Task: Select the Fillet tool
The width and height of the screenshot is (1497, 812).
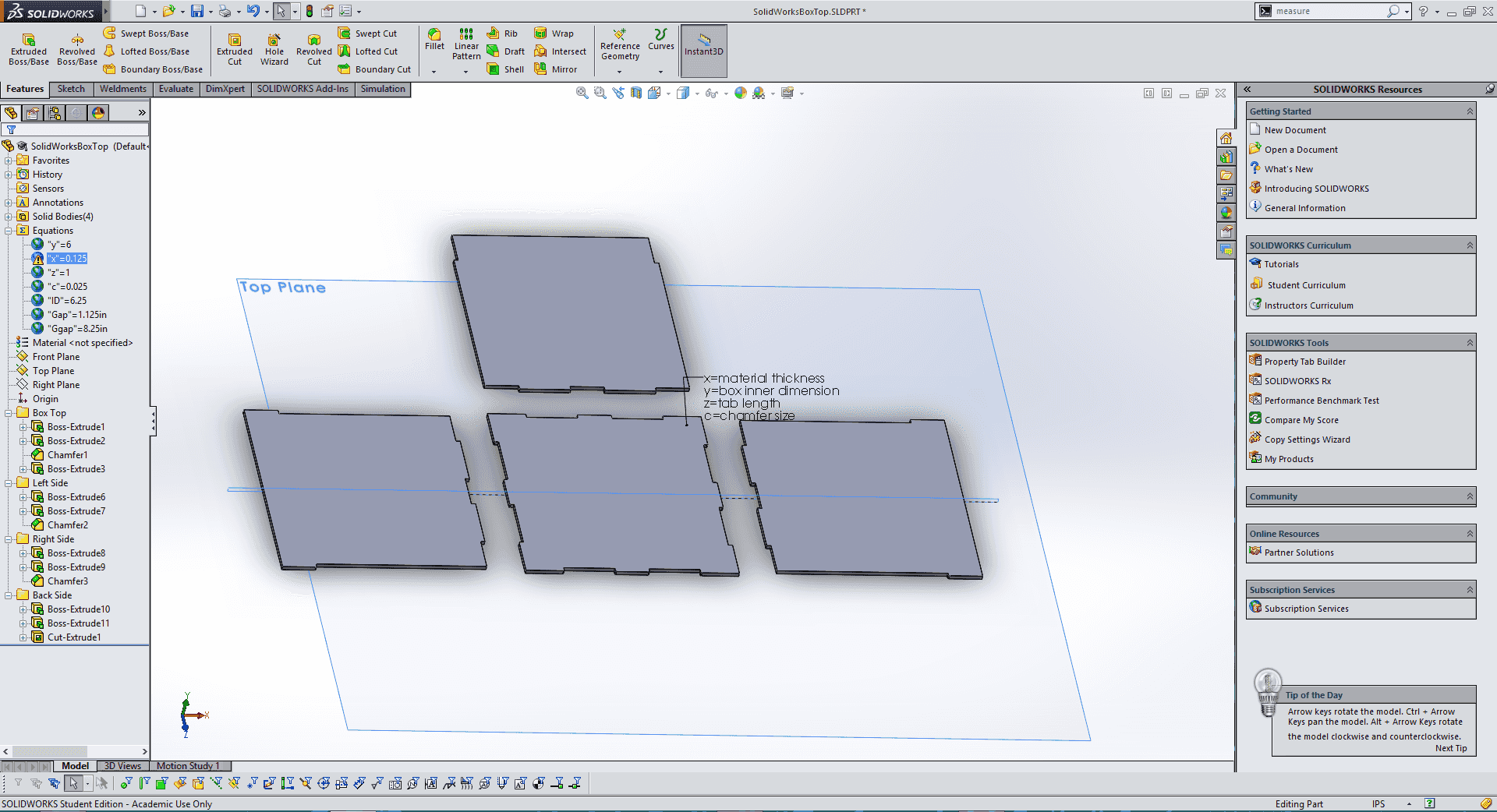Action: (434, 40)
